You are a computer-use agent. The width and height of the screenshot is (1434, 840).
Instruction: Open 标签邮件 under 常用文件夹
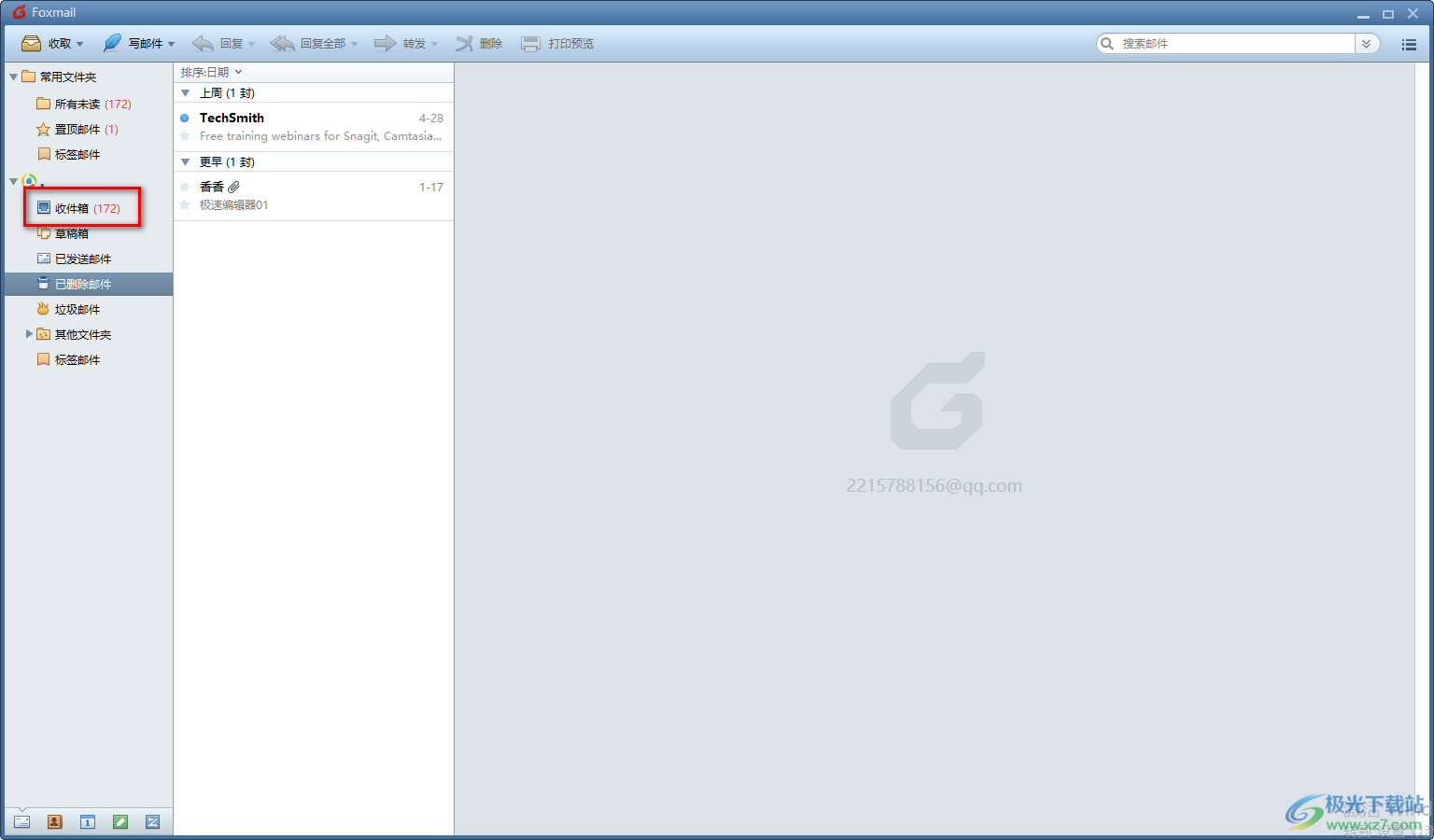point(68,155)
